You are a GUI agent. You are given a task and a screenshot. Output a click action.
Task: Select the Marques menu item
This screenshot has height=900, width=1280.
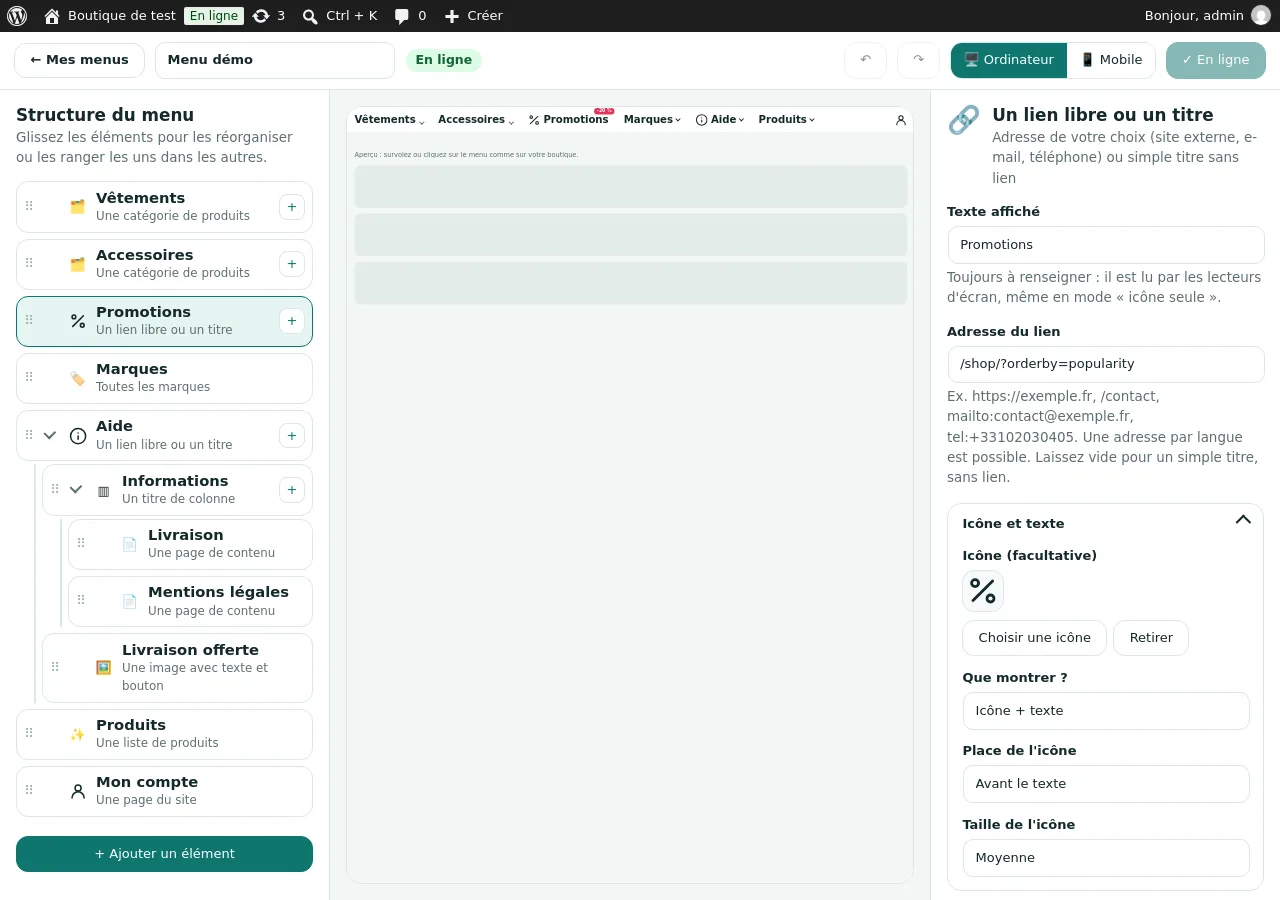pyautogui.click(x=164, y=378)
